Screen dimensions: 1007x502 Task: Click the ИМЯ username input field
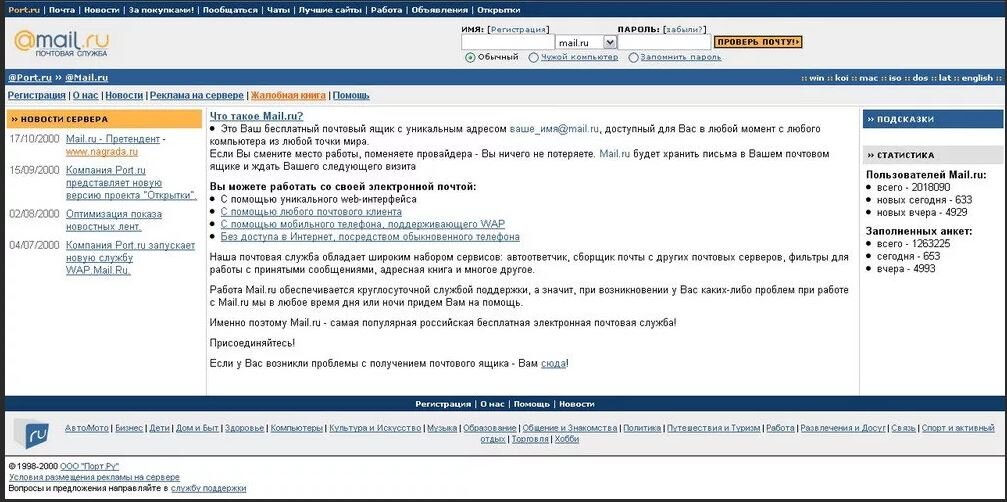coord(508,42)
